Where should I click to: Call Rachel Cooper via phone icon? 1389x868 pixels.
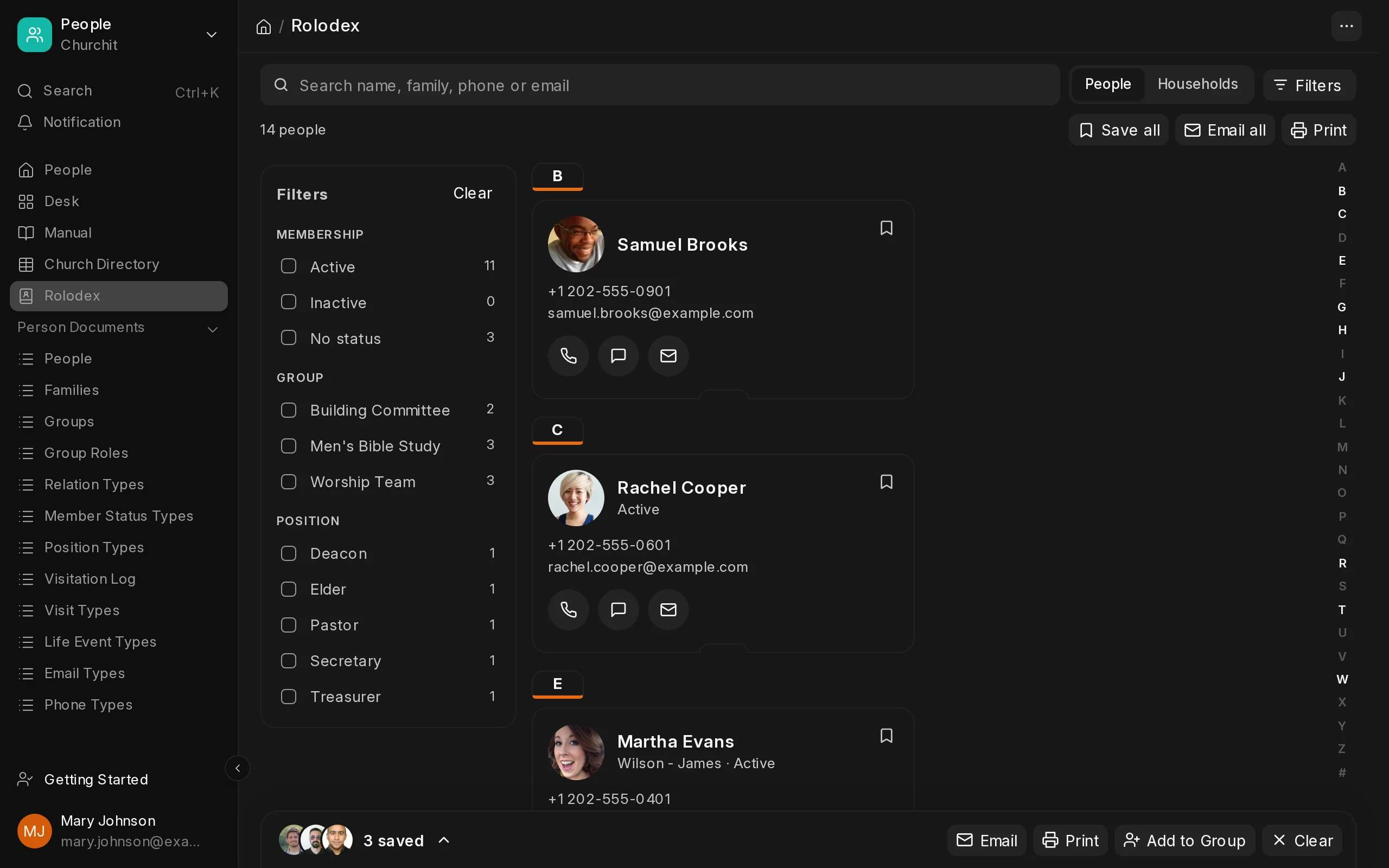568,610
